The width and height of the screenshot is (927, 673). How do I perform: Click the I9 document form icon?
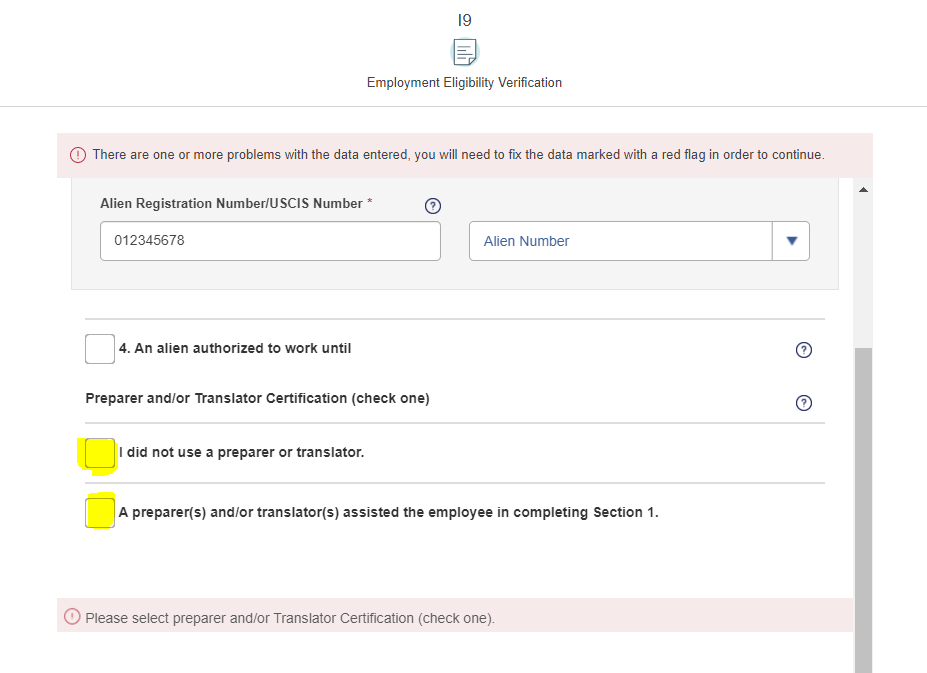click(x=464, y=51)
